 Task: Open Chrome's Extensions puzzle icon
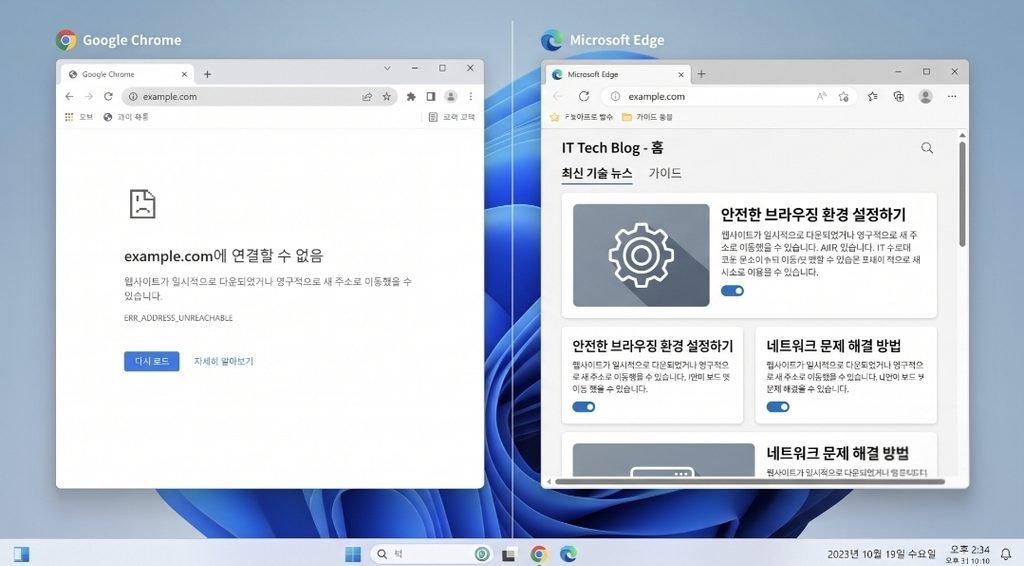(411, 97)
